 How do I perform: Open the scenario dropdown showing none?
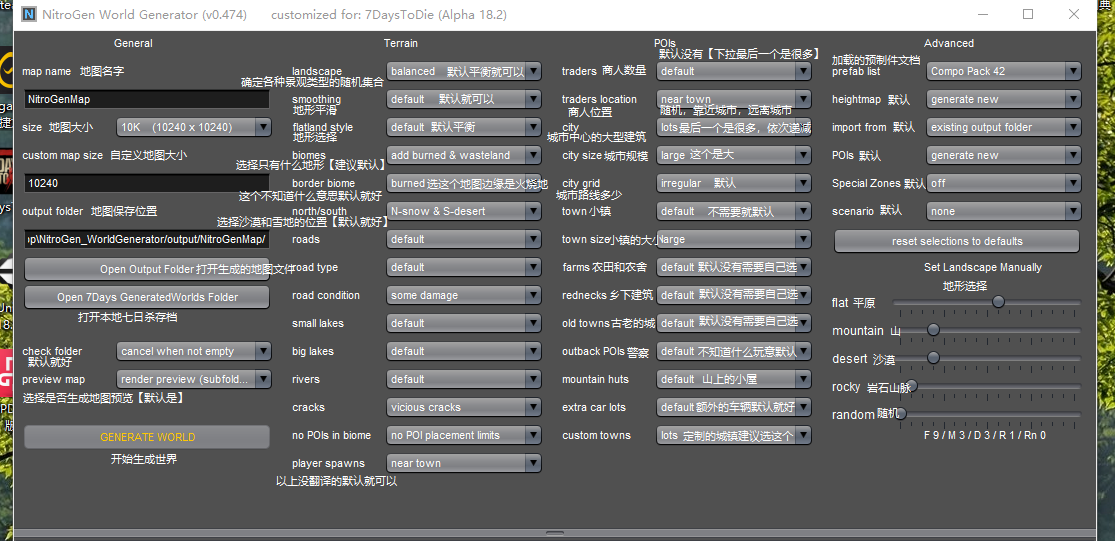point(1004,211)
